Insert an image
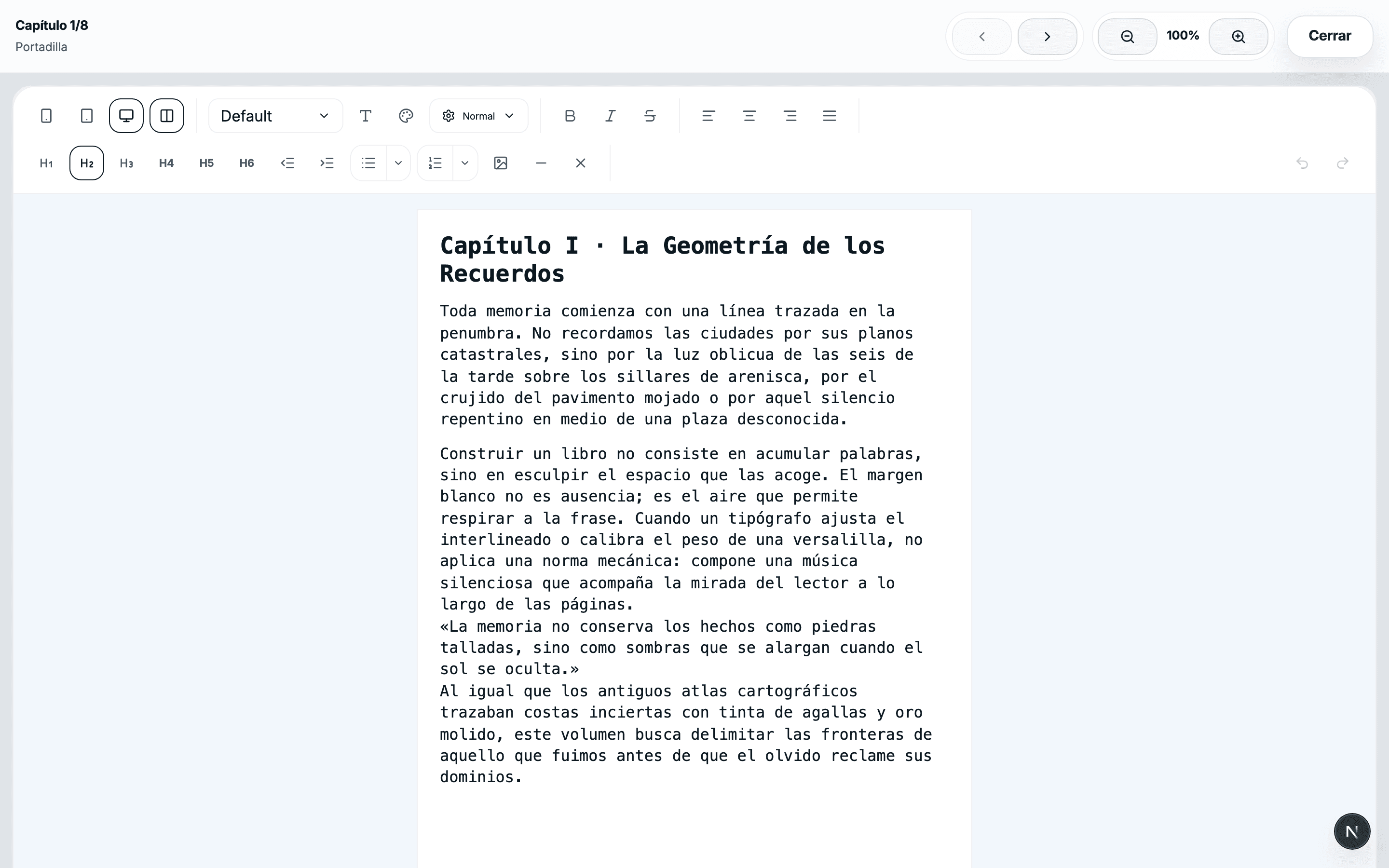 tap(501, 163)
